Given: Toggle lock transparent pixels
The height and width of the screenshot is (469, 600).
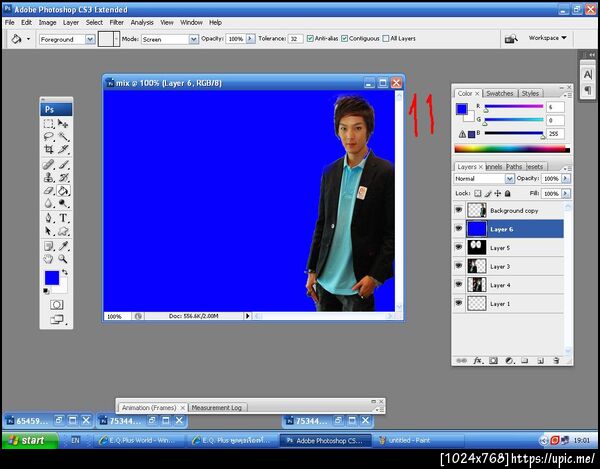Looking at the screenshot, I should click(478, 194).
